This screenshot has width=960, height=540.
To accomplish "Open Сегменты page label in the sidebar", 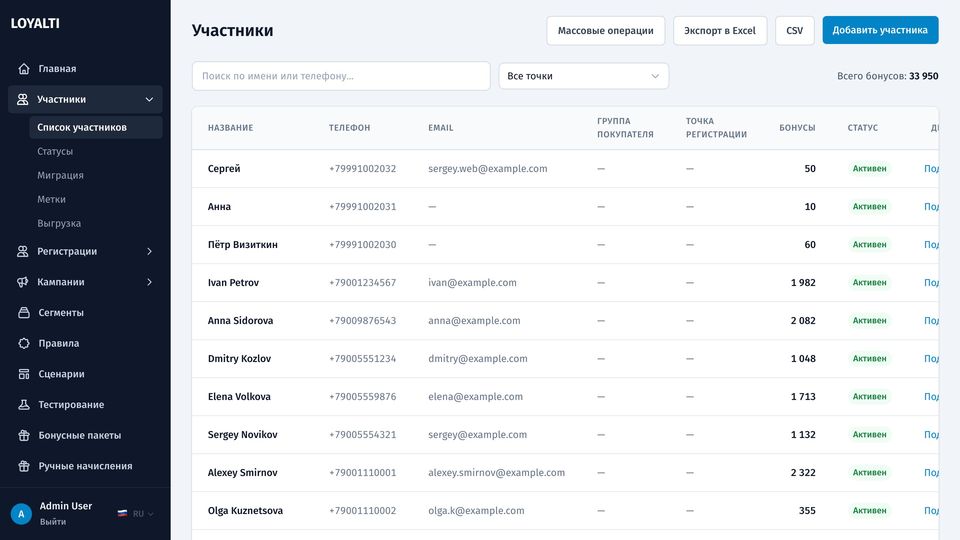I will [x=61, y=312].
